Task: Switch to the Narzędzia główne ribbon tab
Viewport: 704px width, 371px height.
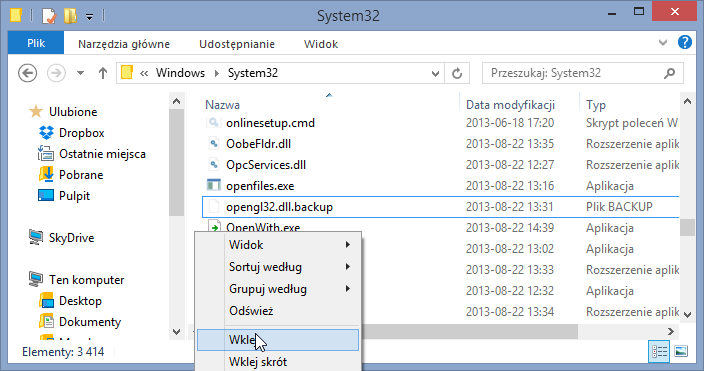Action: coord(124,44)
